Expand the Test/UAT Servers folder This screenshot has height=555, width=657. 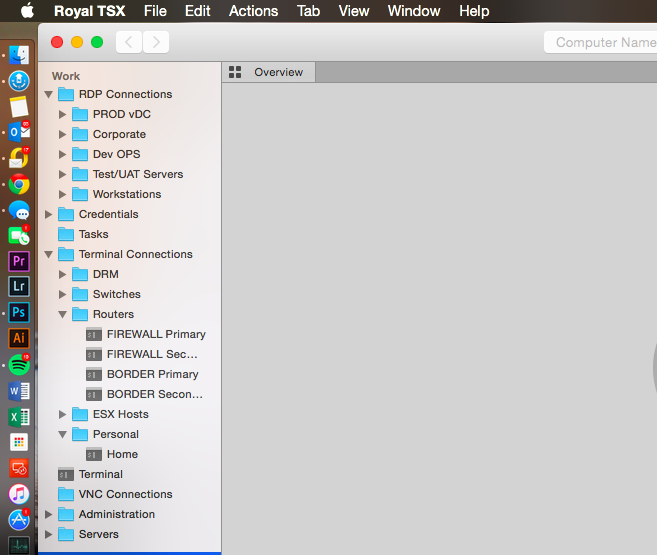point(62,174)
